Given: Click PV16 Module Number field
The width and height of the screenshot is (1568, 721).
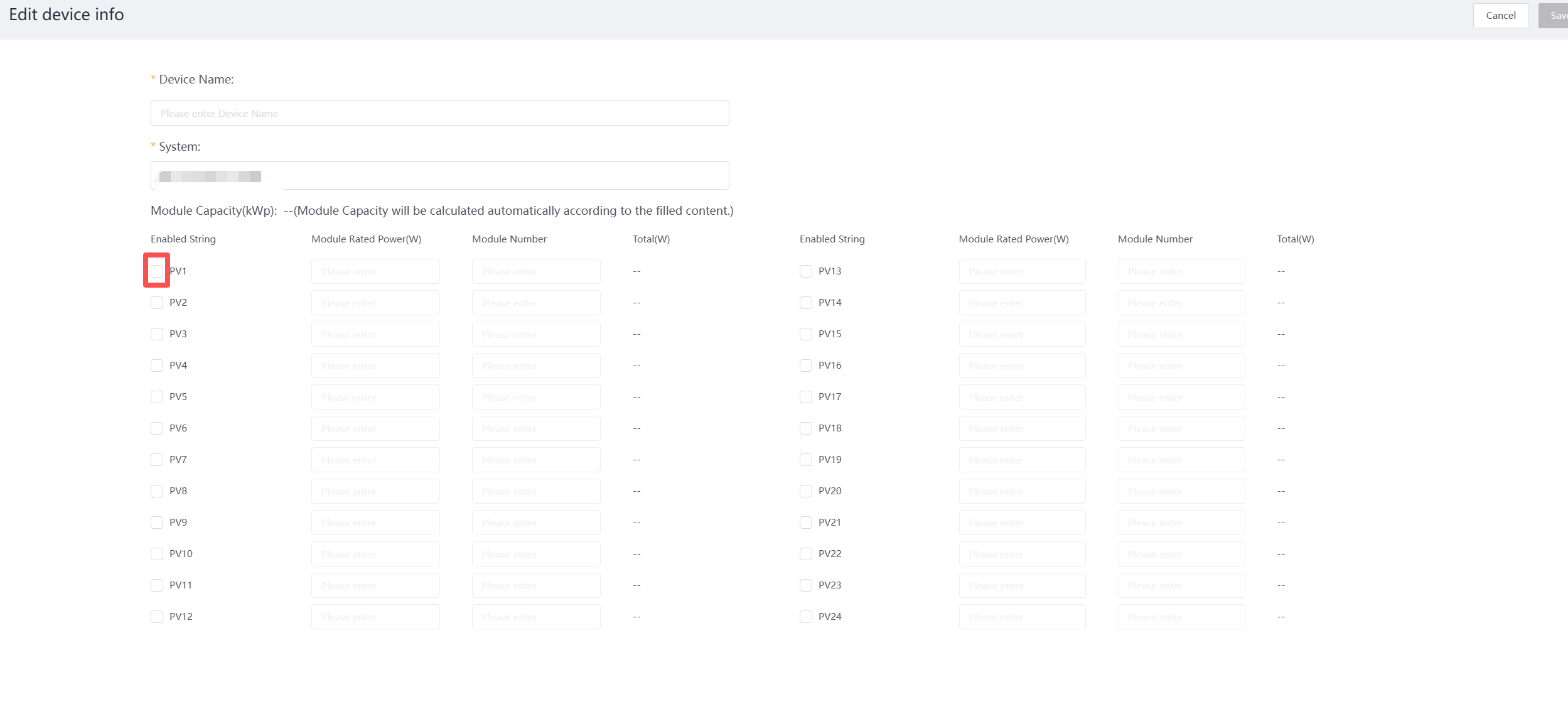Looking at the screenshot, I should pos(1181,366).
